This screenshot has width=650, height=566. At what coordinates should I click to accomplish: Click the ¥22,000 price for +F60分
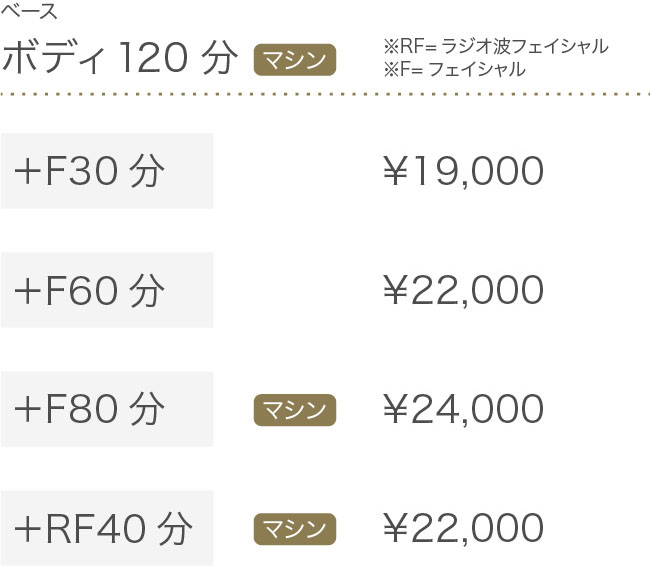463,290
